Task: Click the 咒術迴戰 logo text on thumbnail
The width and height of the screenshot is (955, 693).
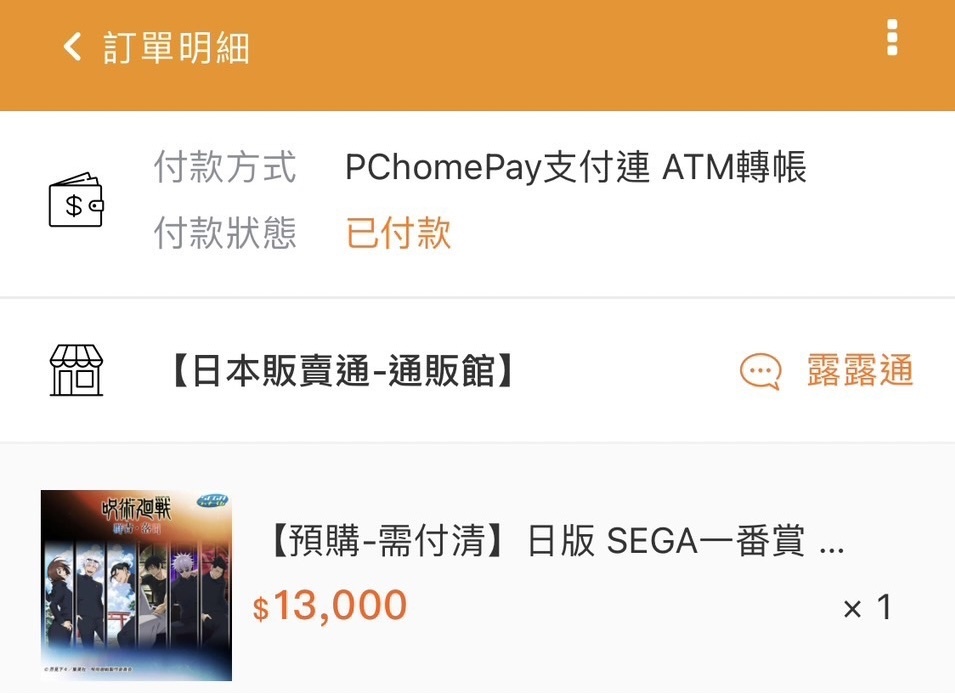Action: 136,509
